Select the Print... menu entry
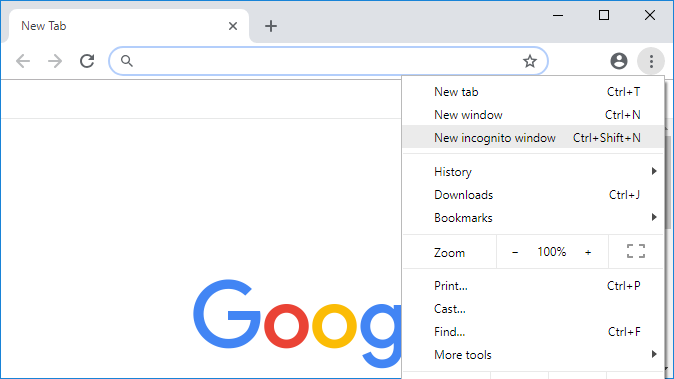 pyautogui.click(x=533, y=286)
